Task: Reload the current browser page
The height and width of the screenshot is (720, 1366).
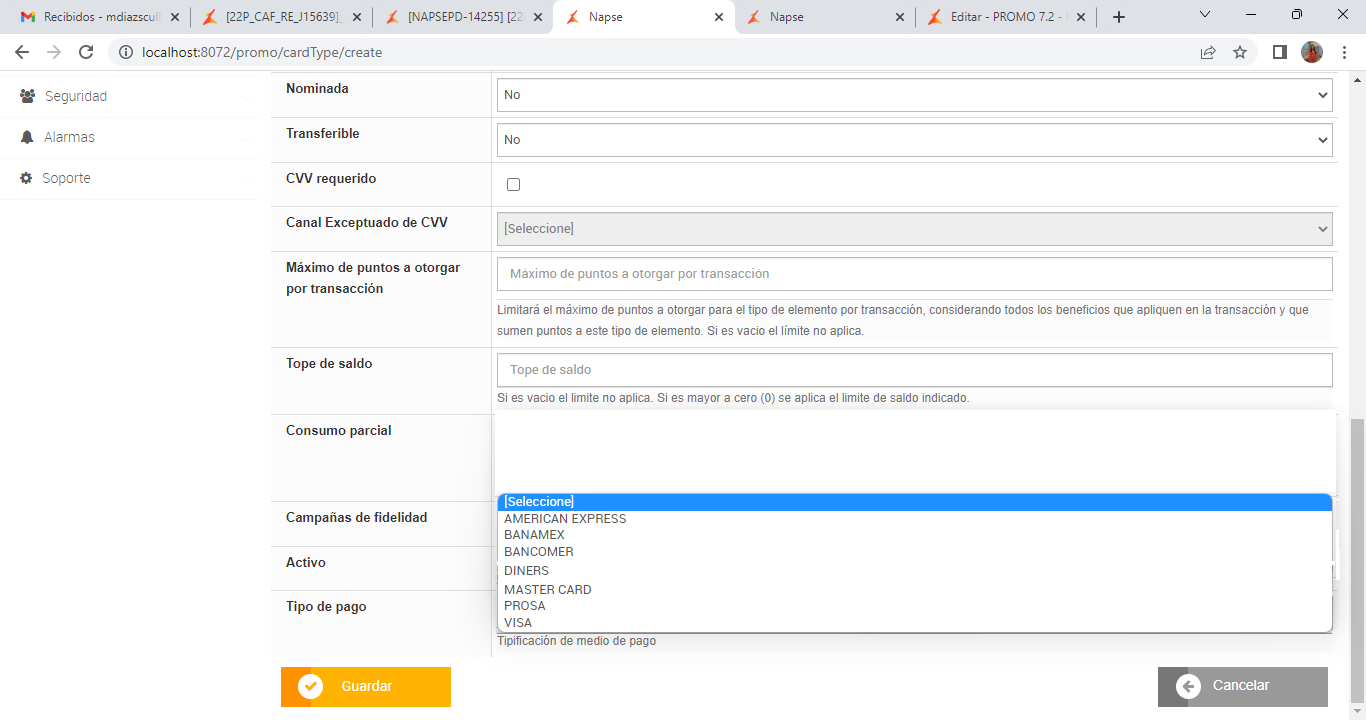Action: tap(86, 52)
